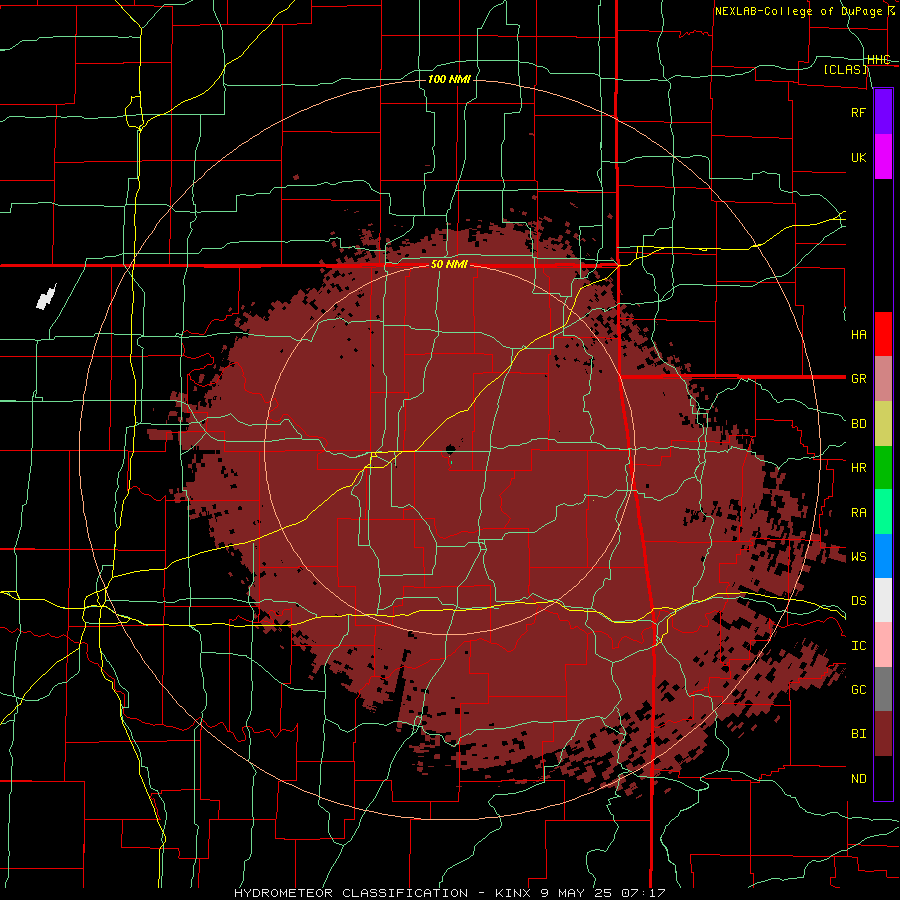Select the GR pink legend swatch
This screenshot has width=900, height=900.
click(x=883, y=378)
